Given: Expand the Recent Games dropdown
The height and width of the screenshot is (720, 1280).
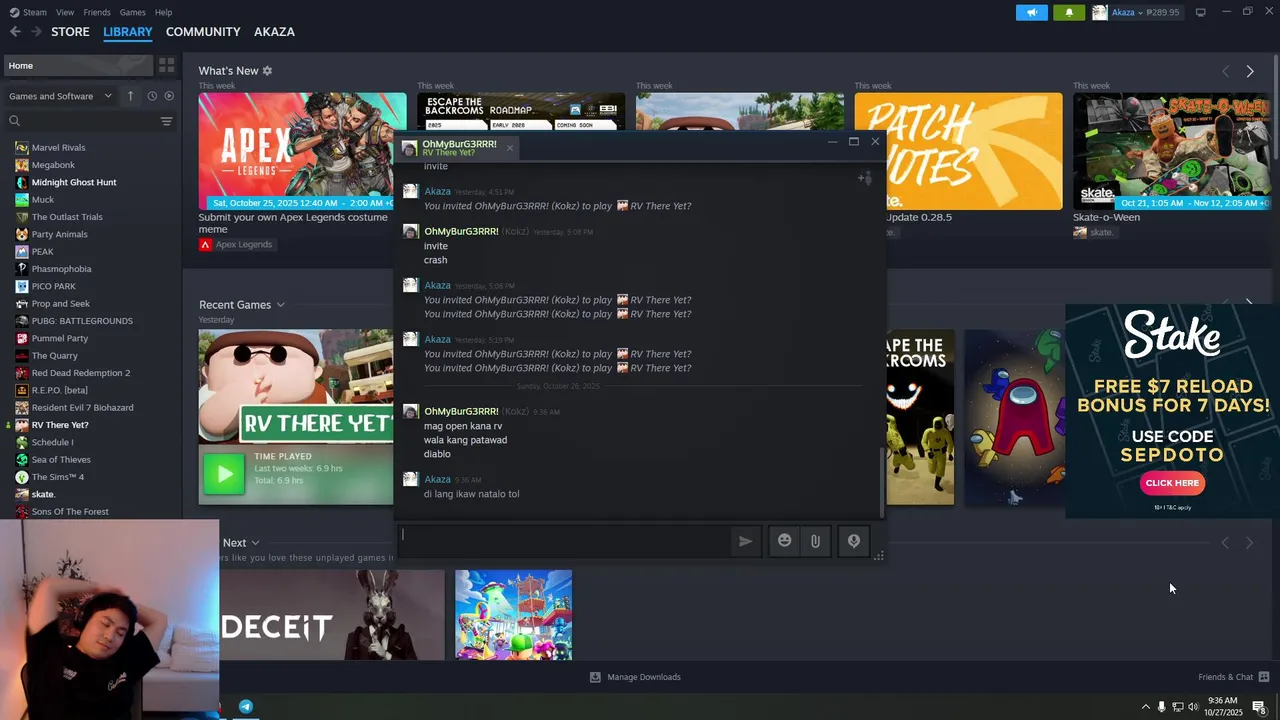Looking at the screenshot, I should tap(281, 305).
